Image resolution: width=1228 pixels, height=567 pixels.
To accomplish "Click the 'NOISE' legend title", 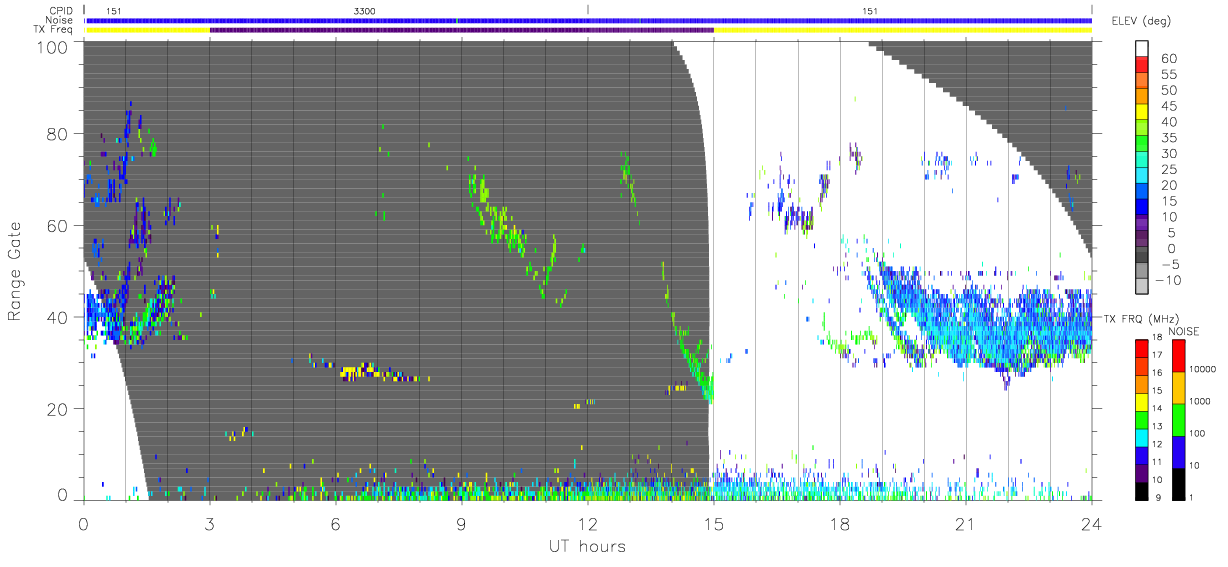I will (x=1184, y=331).
